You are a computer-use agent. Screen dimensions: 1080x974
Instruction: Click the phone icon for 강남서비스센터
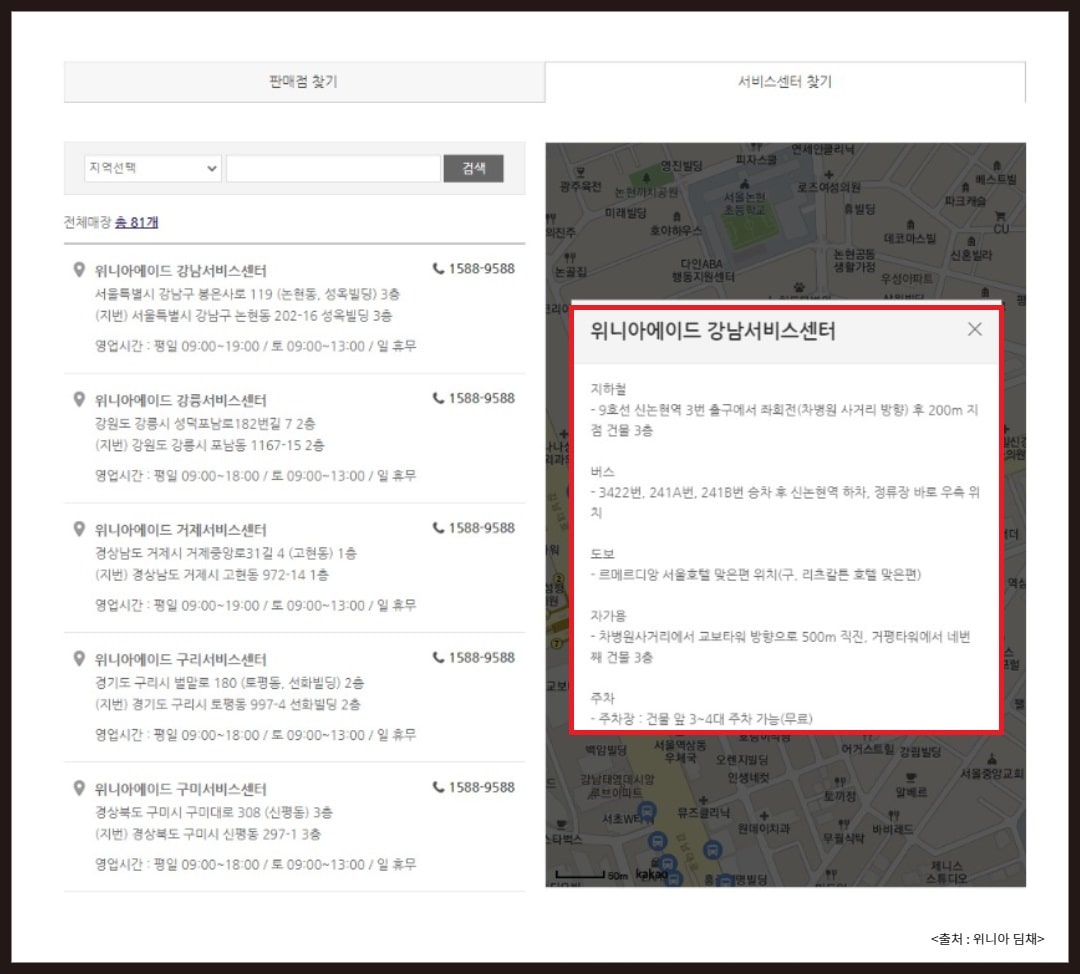tap(438, 269)
